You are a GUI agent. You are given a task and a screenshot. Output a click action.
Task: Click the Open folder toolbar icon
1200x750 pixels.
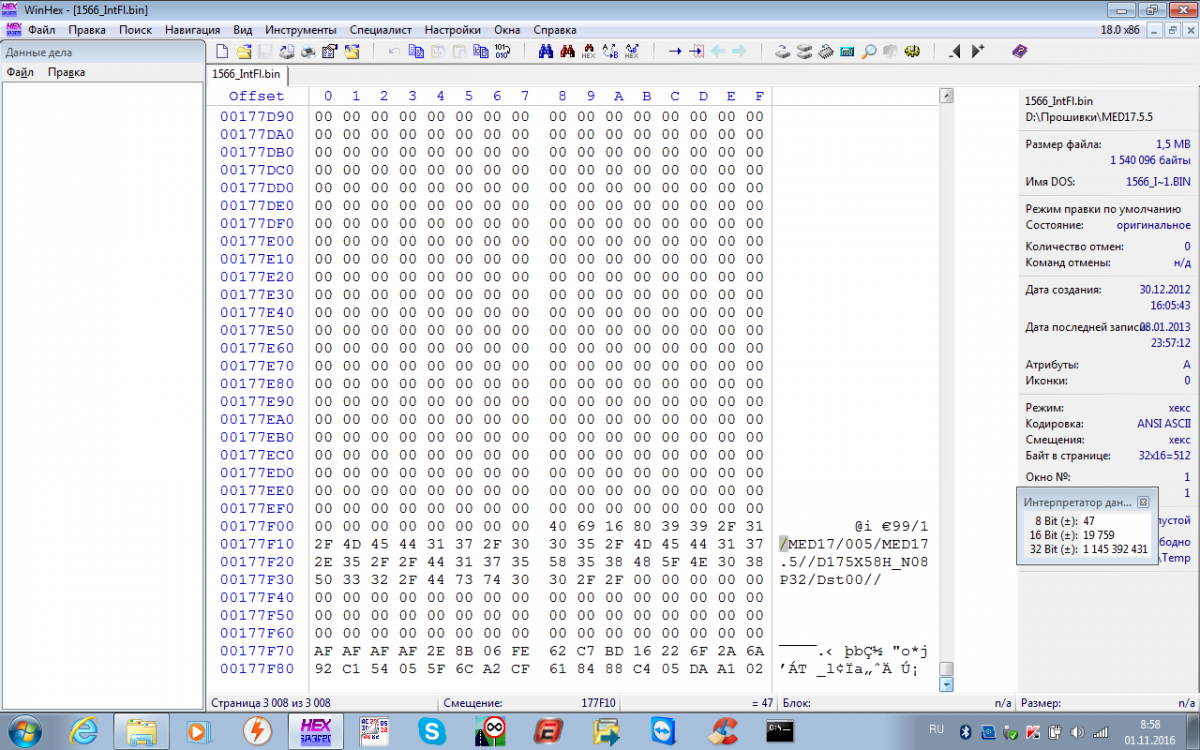(x=351, y=51)
